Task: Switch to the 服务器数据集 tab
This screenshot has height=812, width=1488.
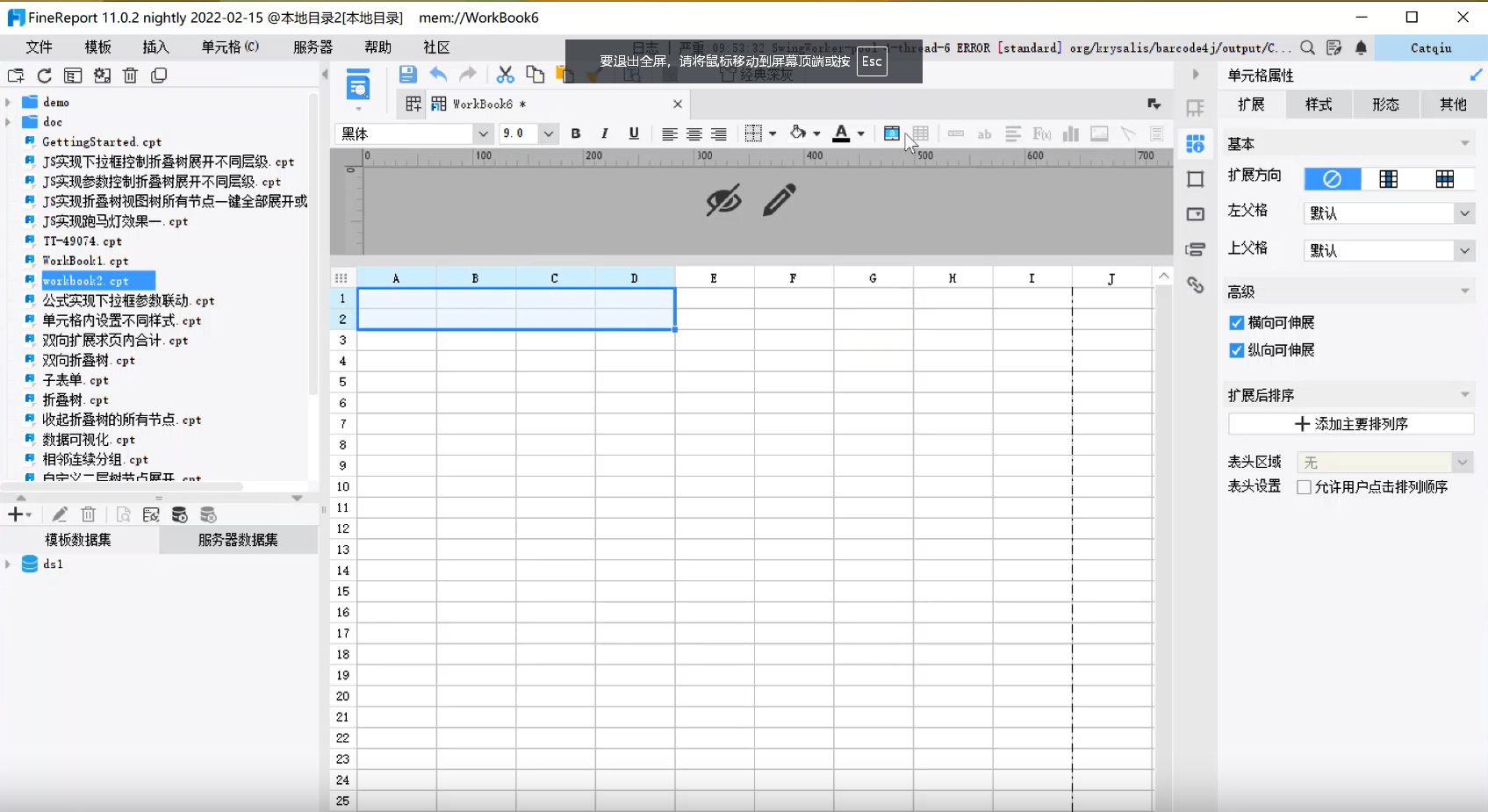Action: 238,540
